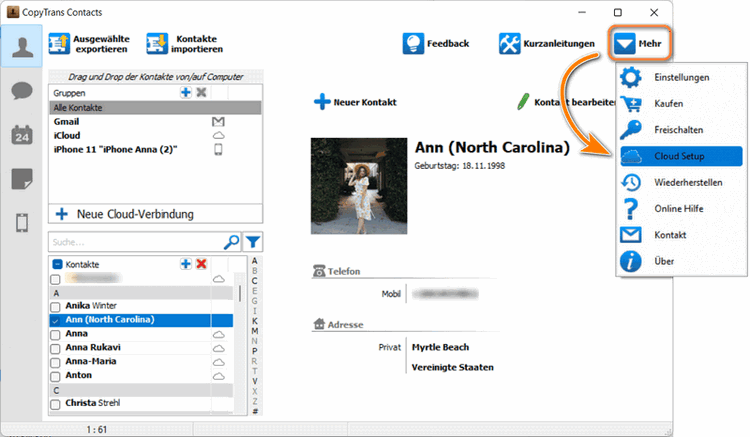
Task: Click Neuer Kontakt button
Action: click(x=355, y=102)
